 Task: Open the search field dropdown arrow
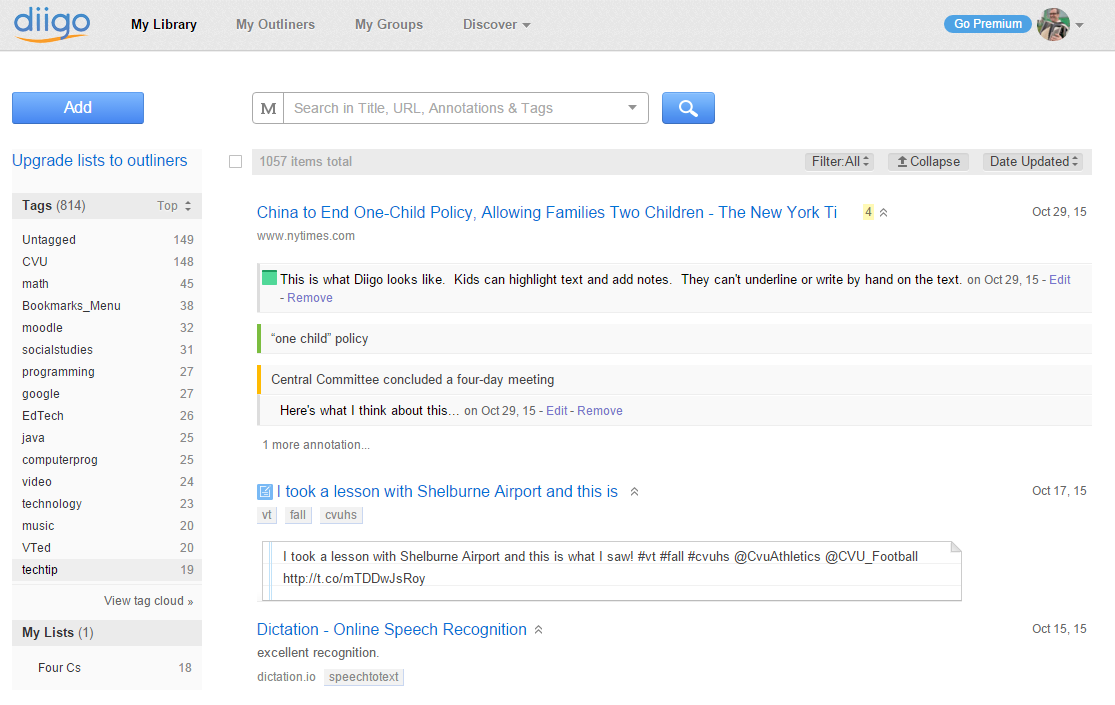coord(632,107)
